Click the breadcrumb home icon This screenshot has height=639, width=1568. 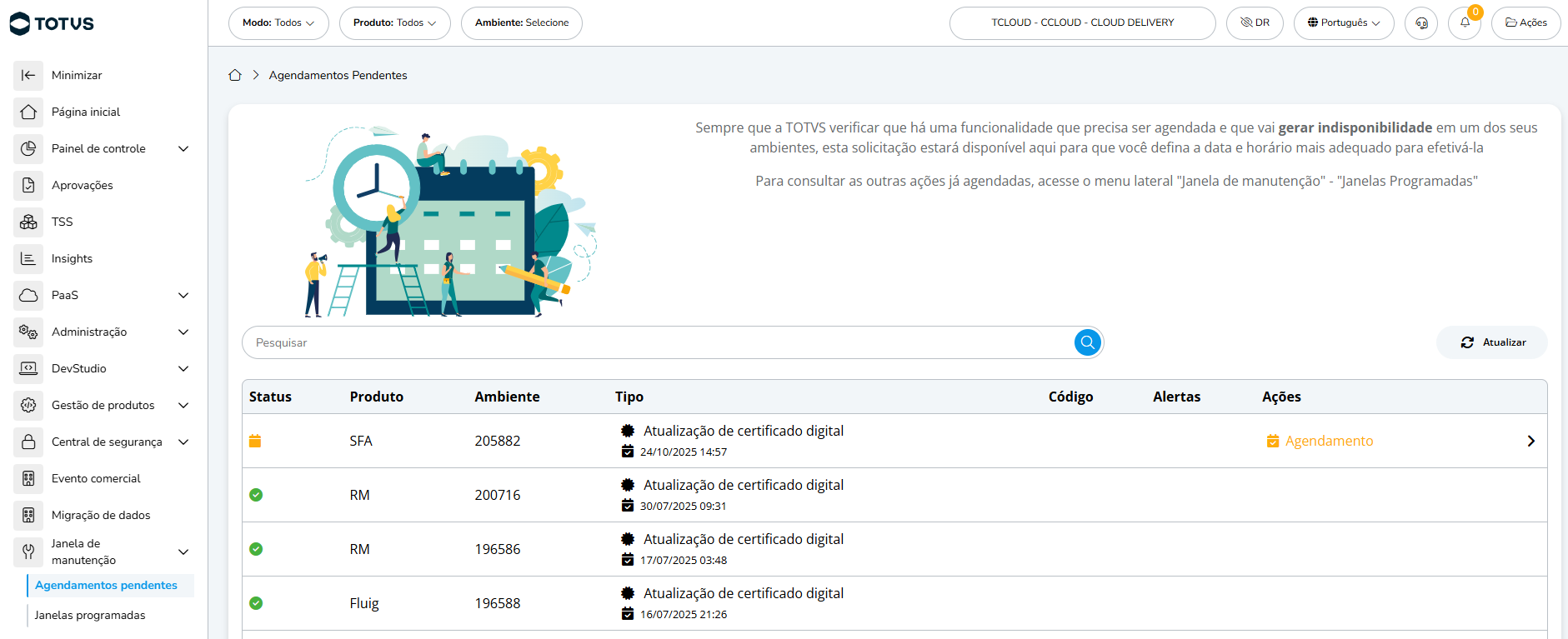coord(235,75)
